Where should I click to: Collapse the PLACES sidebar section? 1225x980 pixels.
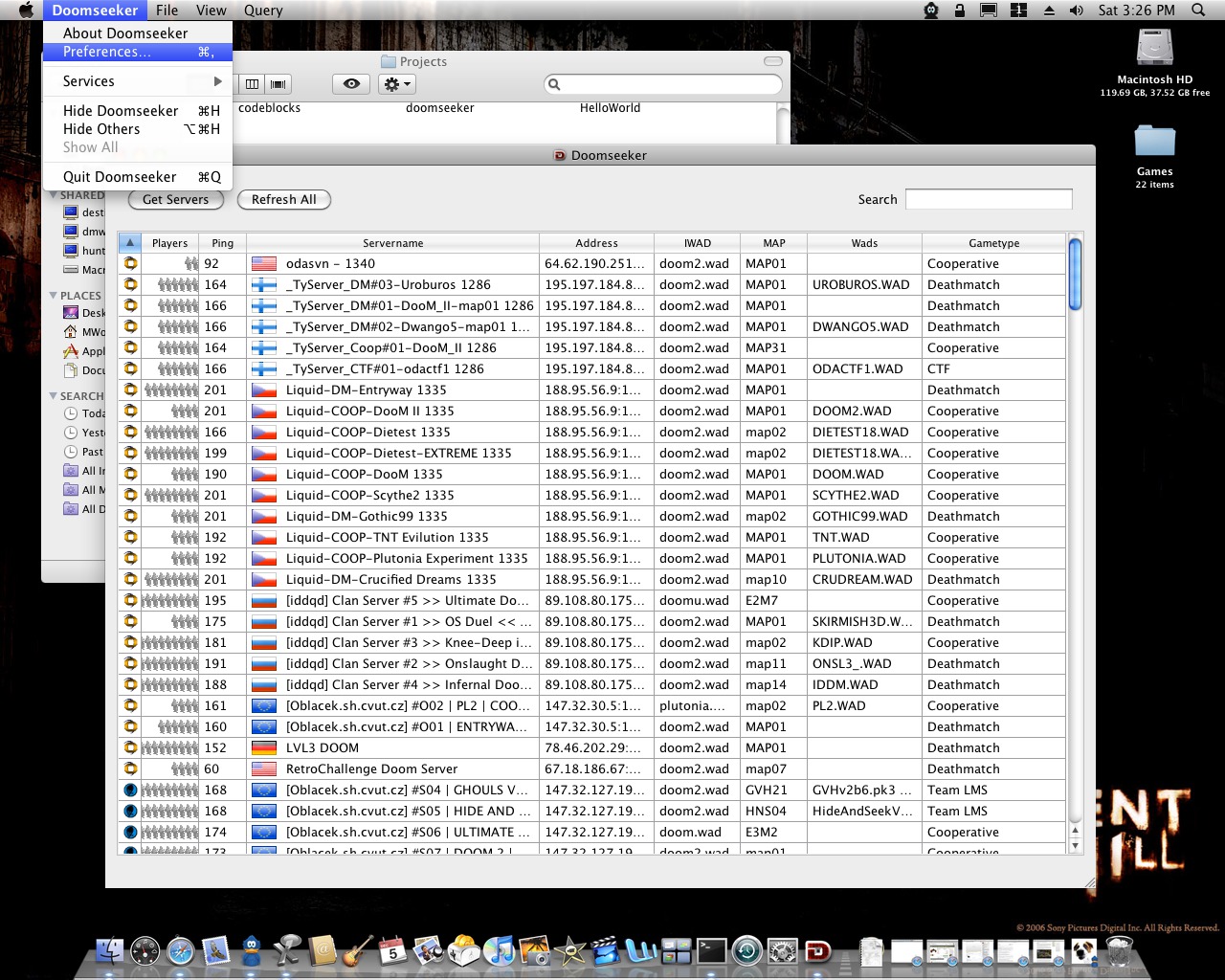54,296
